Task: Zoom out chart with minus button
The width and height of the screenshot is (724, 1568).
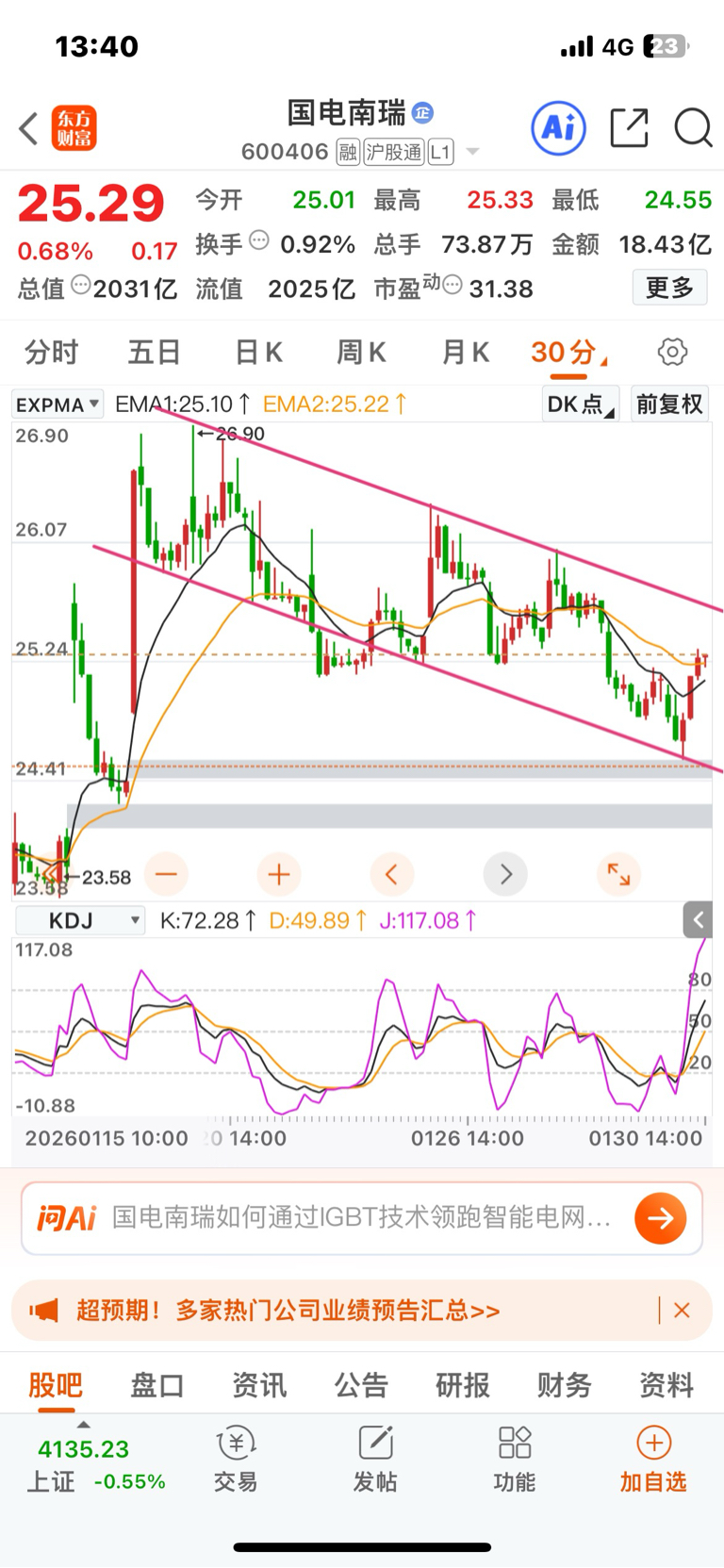Action: tap(167, 875)
